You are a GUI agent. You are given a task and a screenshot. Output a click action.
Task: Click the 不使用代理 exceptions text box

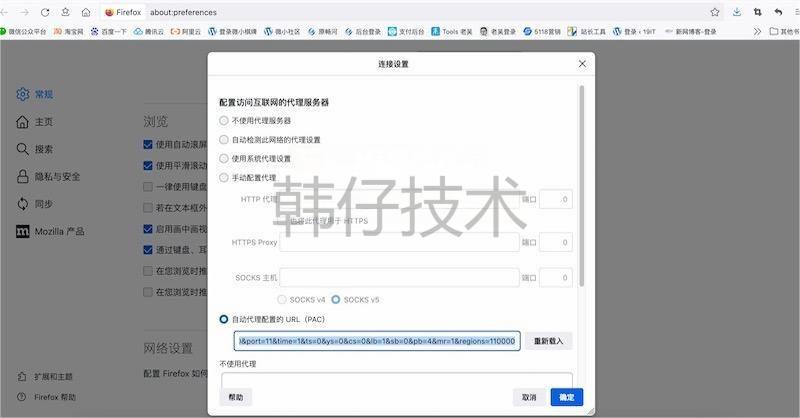(397, 379)
